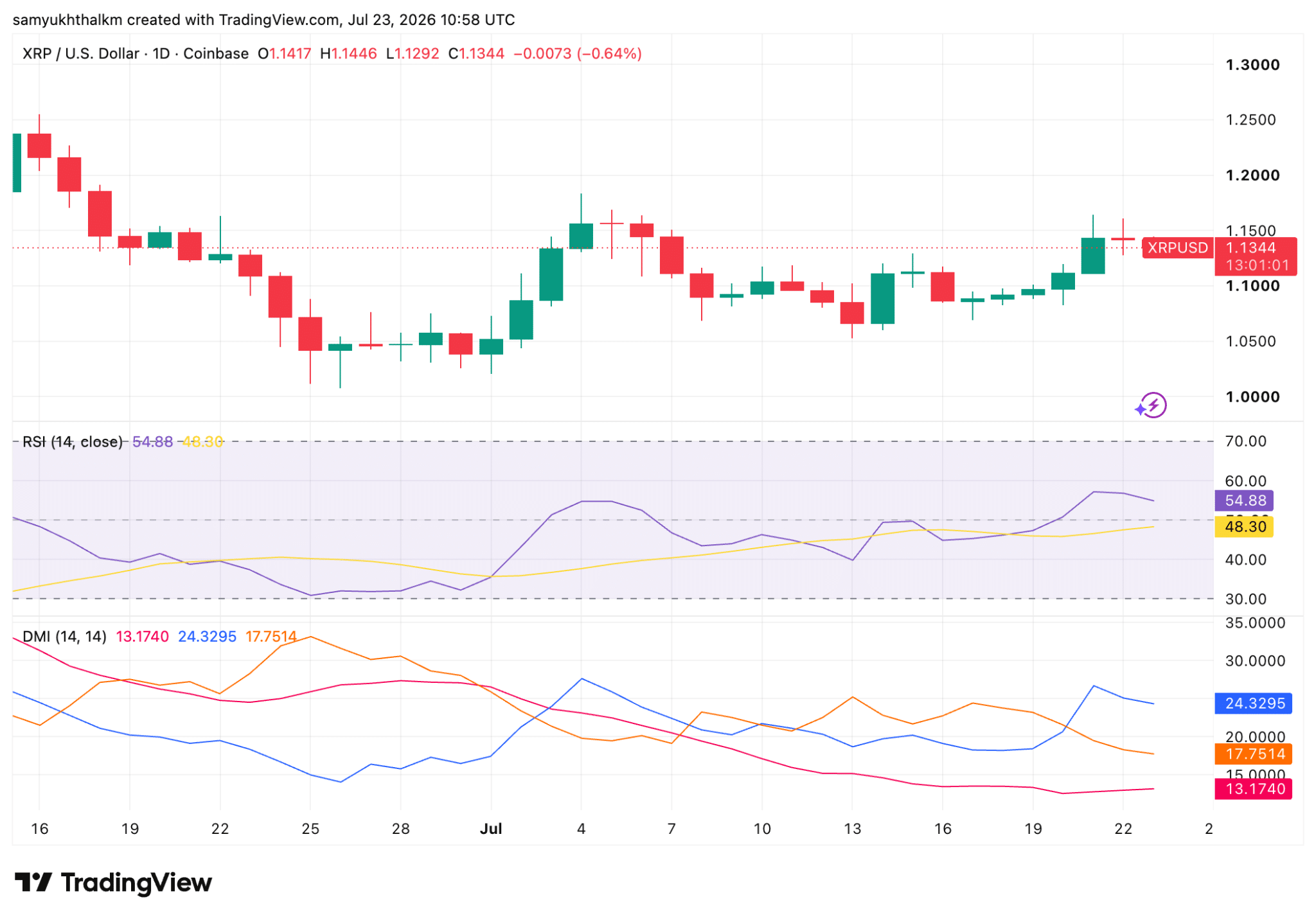Click the yellow 48.30 RSI axis tag
This screenshot has width=1316, height=920.
point(1244,527)
